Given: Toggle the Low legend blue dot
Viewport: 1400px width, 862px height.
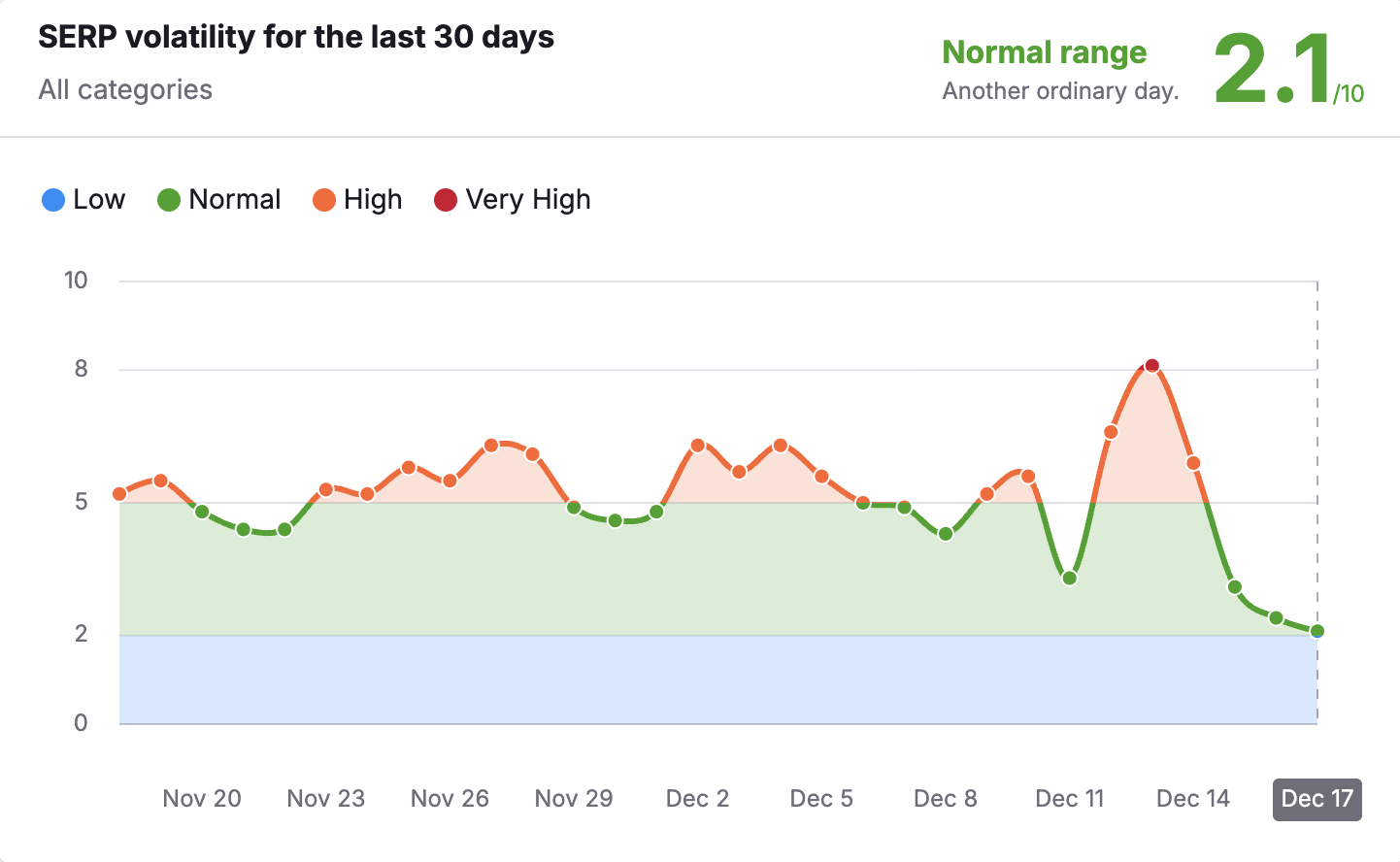Looking at the screenshot, I should (x=53, y=200).
